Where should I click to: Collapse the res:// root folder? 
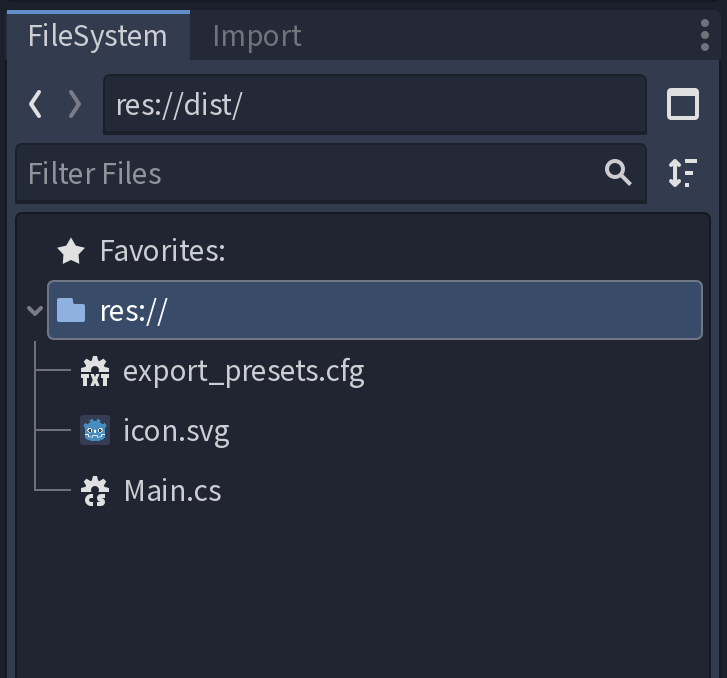point(35,311)
